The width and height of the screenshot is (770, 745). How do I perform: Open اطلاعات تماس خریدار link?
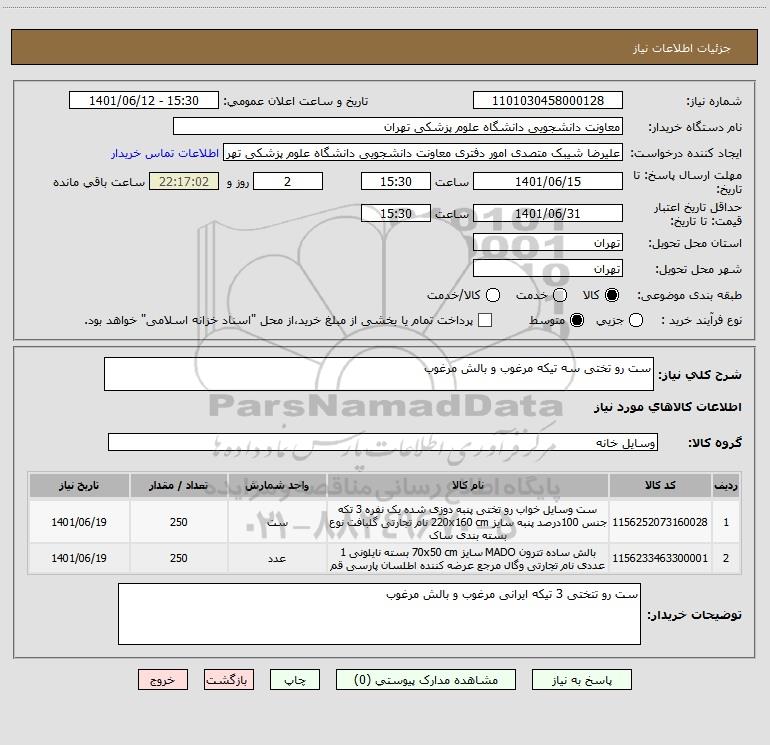click(165, 153)
